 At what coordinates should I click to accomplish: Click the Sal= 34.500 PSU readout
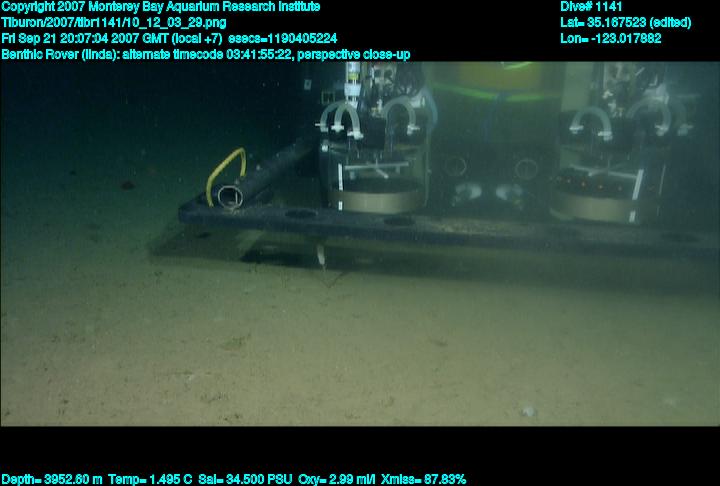(245, 480)
